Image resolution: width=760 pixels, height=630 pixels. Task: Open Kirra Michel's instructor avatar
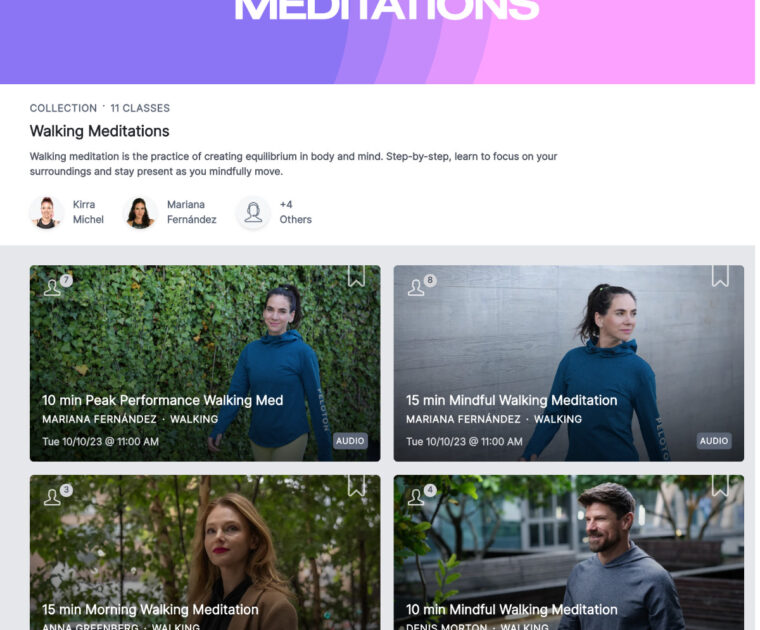point(46,212)
